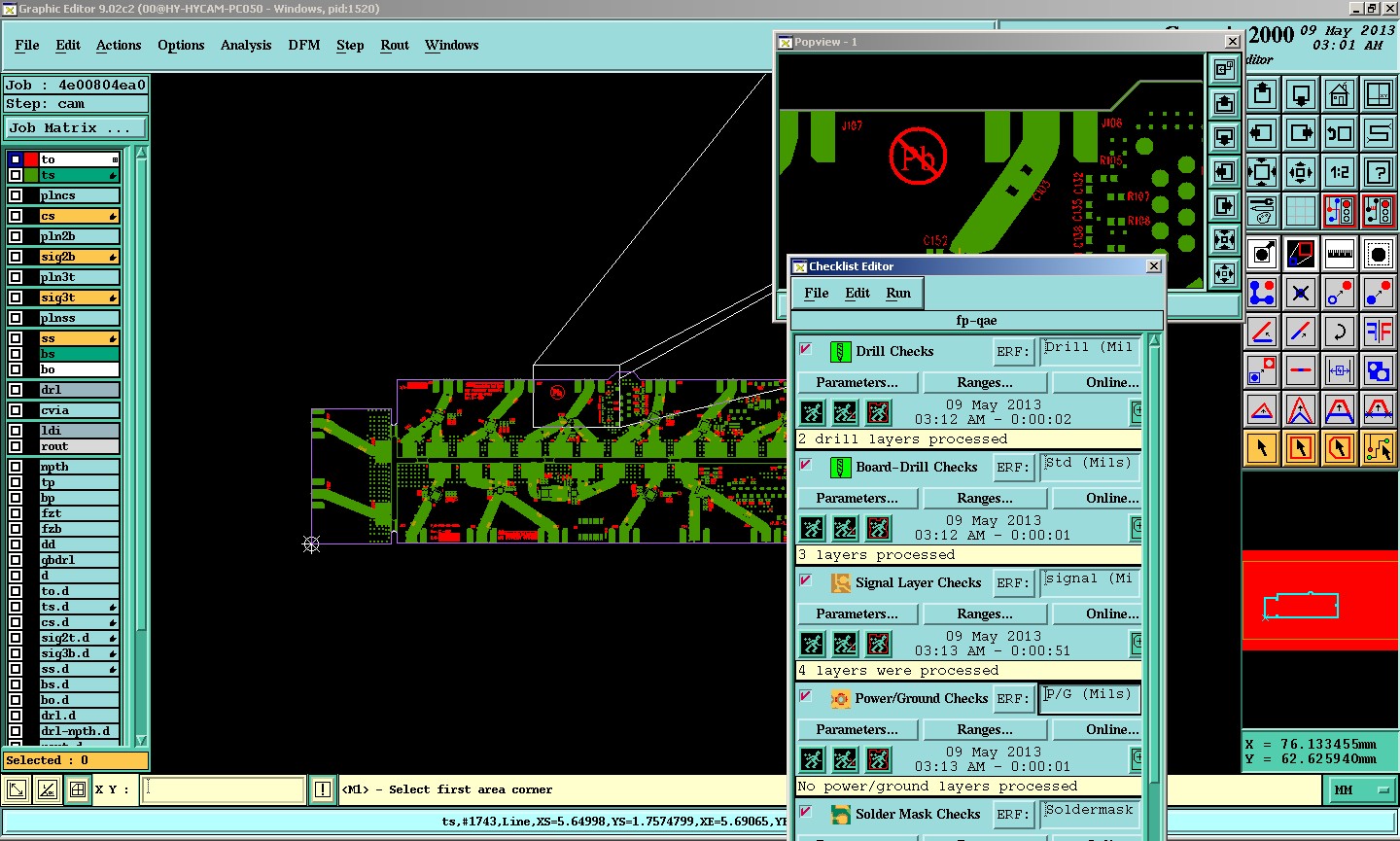Click first running-man icon under Drill Checks

click(x=812, y=412)
